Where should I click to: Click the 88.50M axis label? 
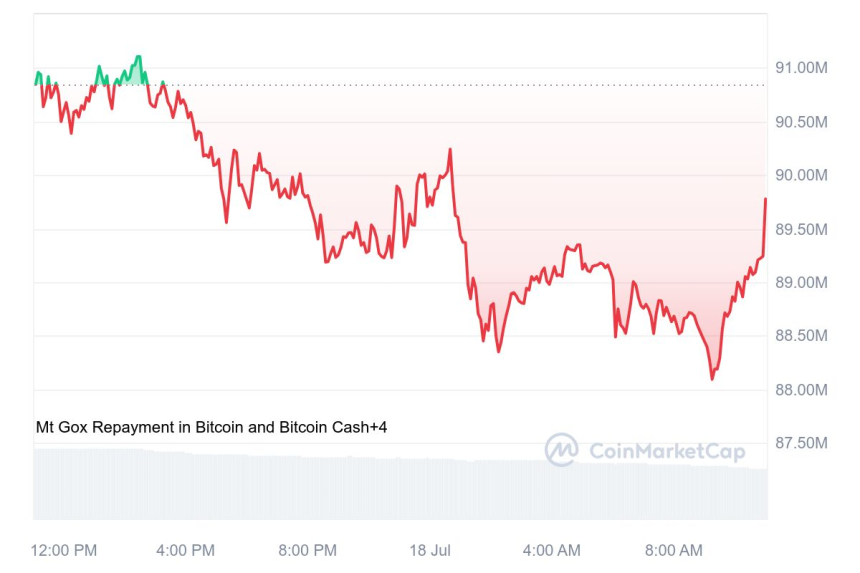tap(801, 336)
